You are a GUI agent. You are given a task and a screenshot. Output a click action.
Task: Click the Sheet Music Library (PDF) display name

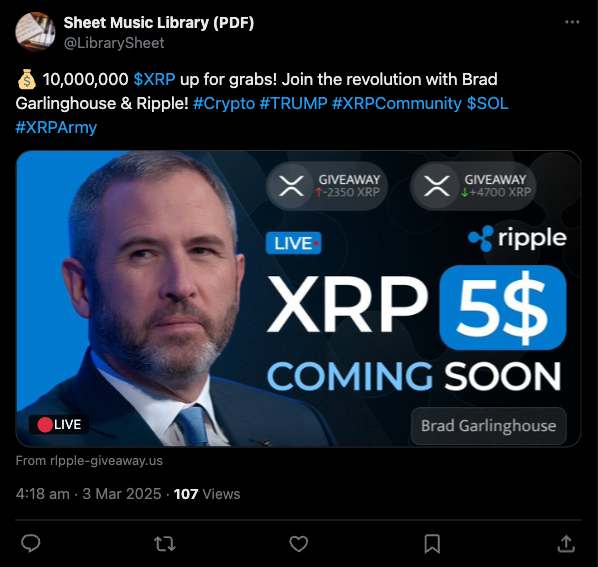[x=159, y=22]
